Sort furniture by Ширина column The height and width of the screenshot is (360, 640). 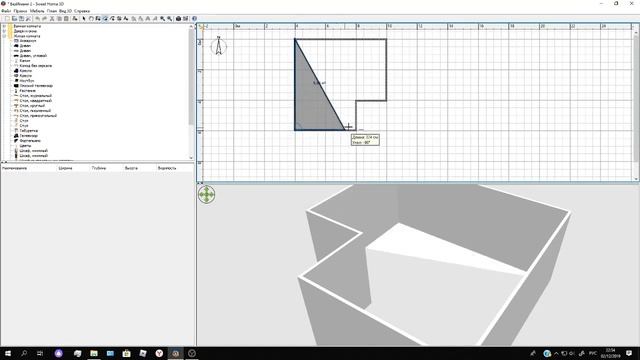(65, 168)
